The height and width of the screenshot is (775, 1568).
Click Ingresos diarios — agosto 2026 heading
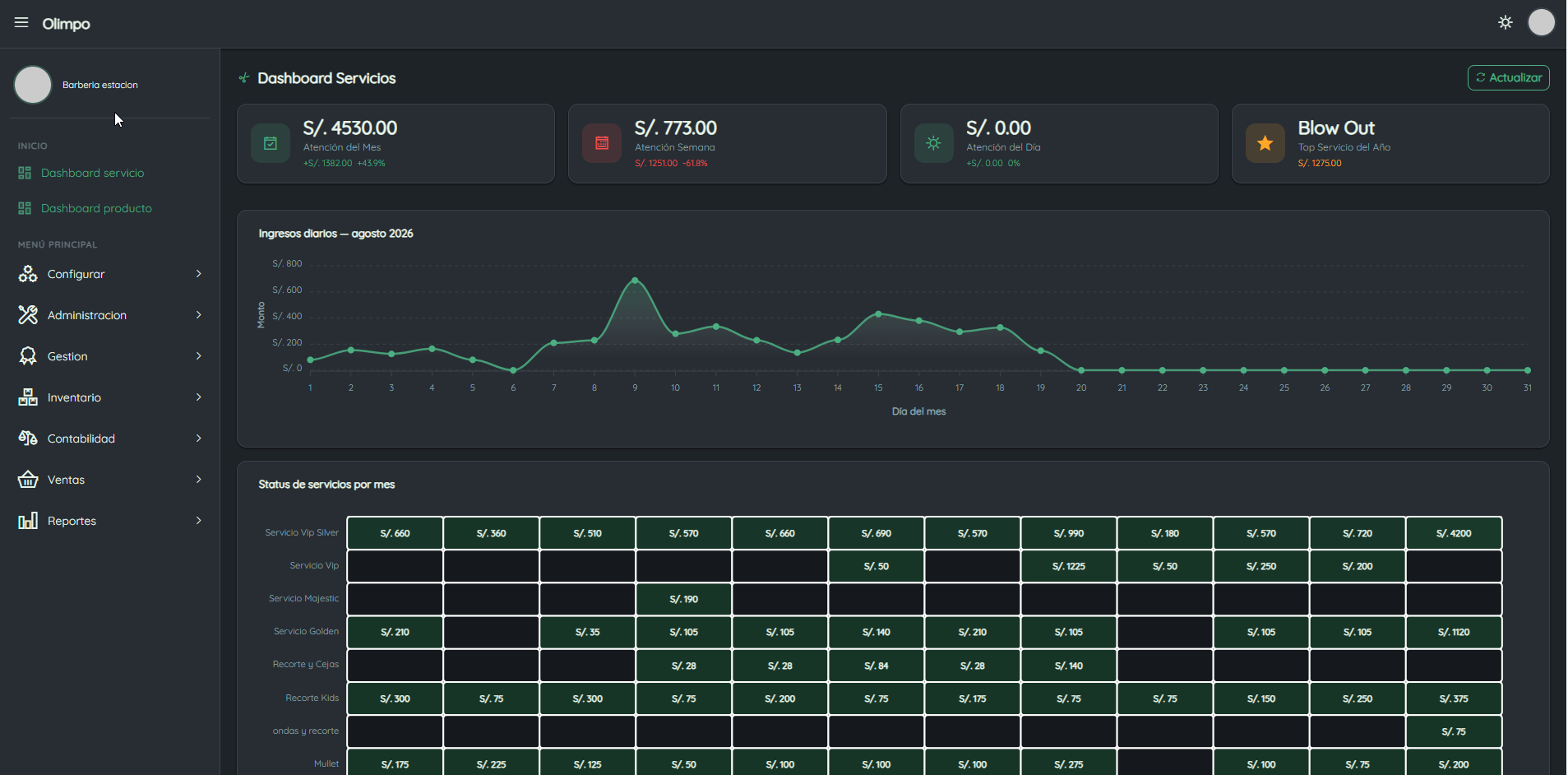click(x=335, y=234)
